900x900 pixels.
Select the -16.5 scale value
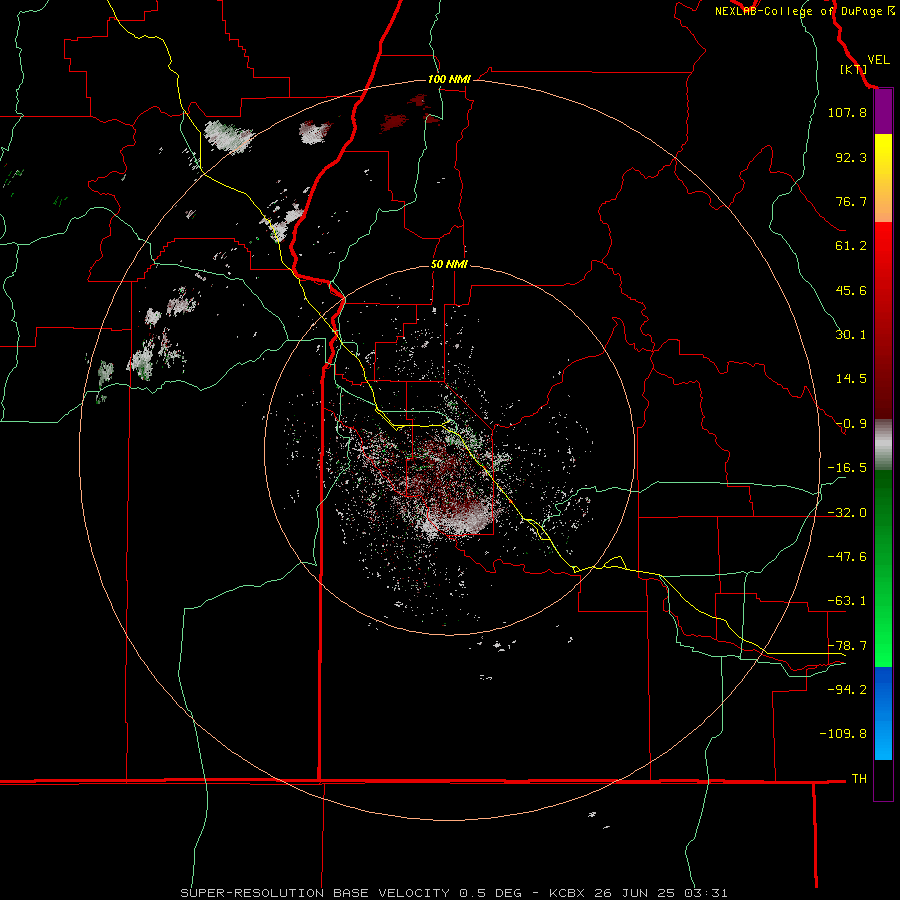click(x=847, y=468)
